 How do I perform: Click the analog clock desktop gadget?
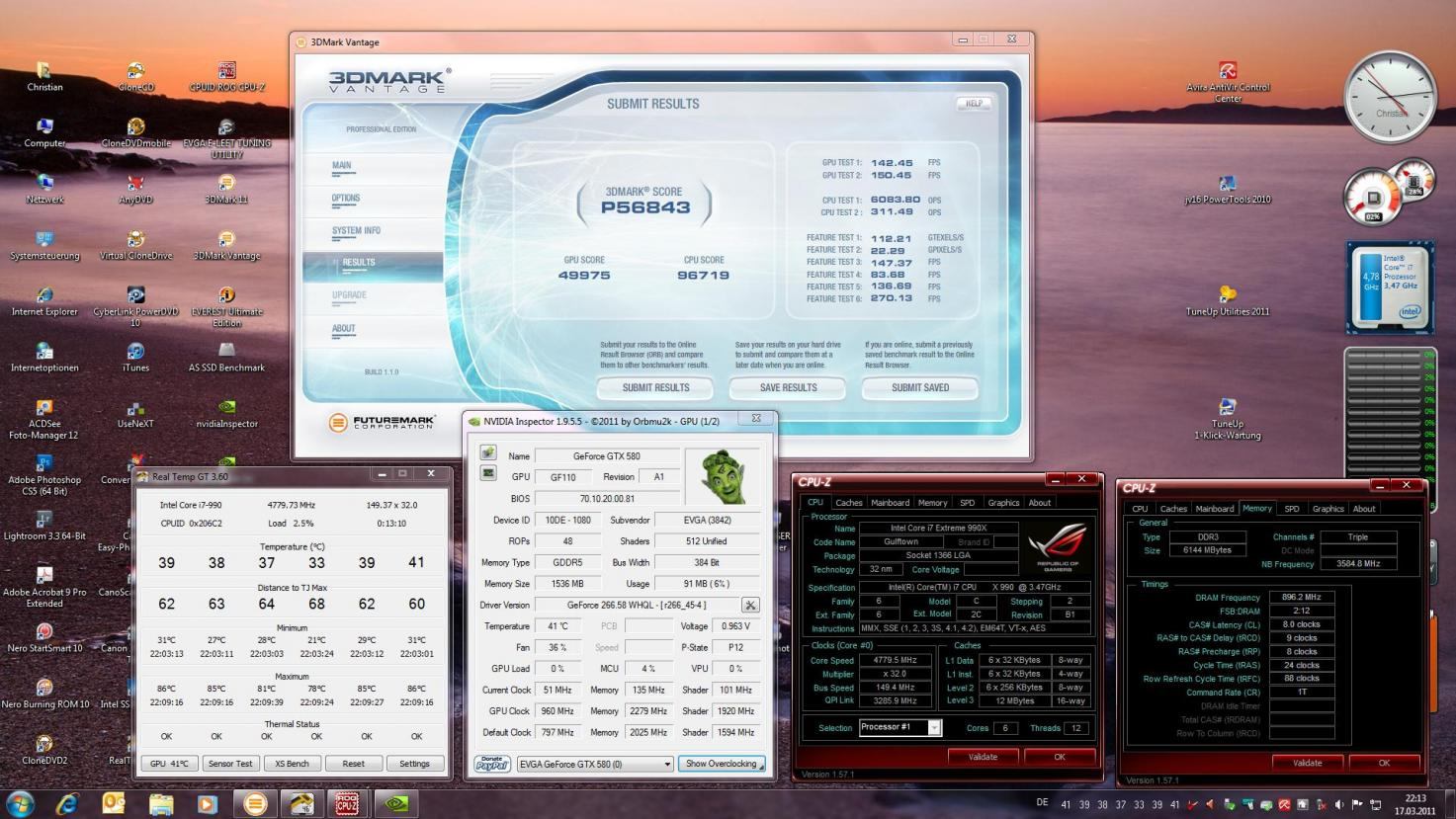pyautogui.click(x=1390, y=98)
